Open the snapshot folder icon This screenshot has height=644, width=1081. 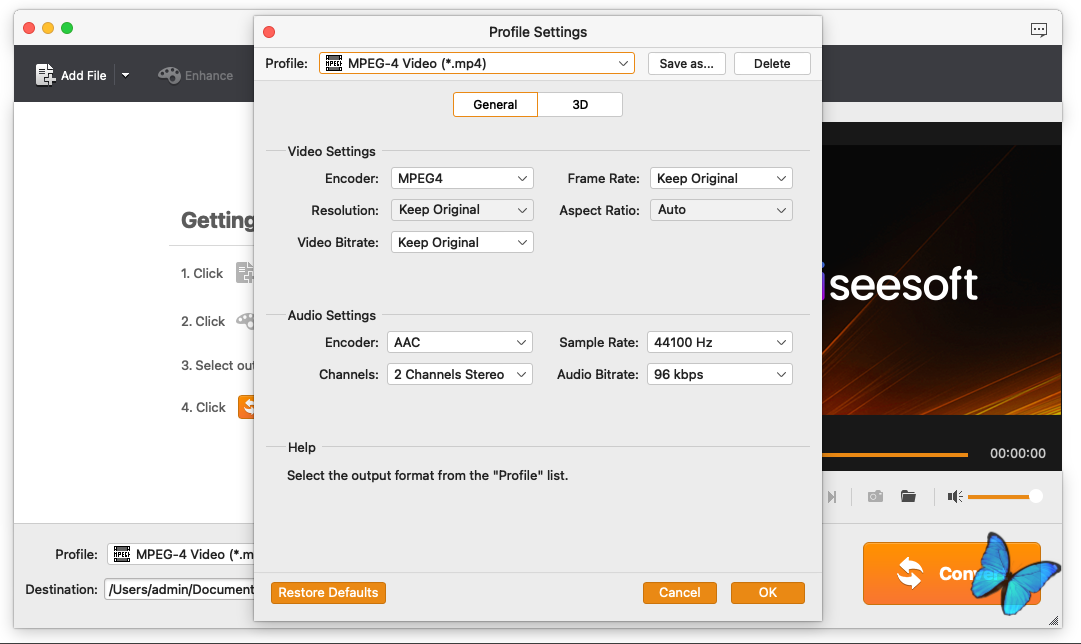coord(908,496)
